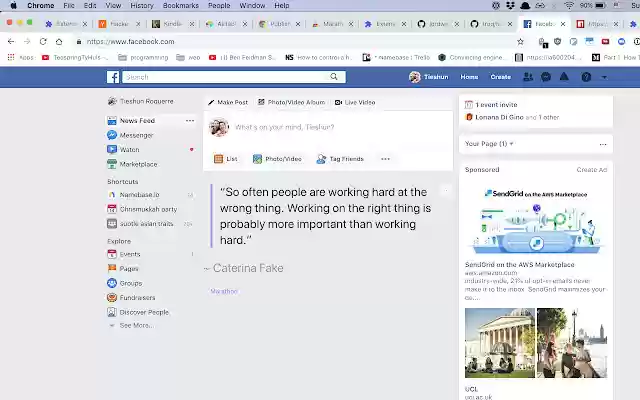Open programming bookmarks folder
This screenshot has width=640, height=400.
(x=143, y=58)
